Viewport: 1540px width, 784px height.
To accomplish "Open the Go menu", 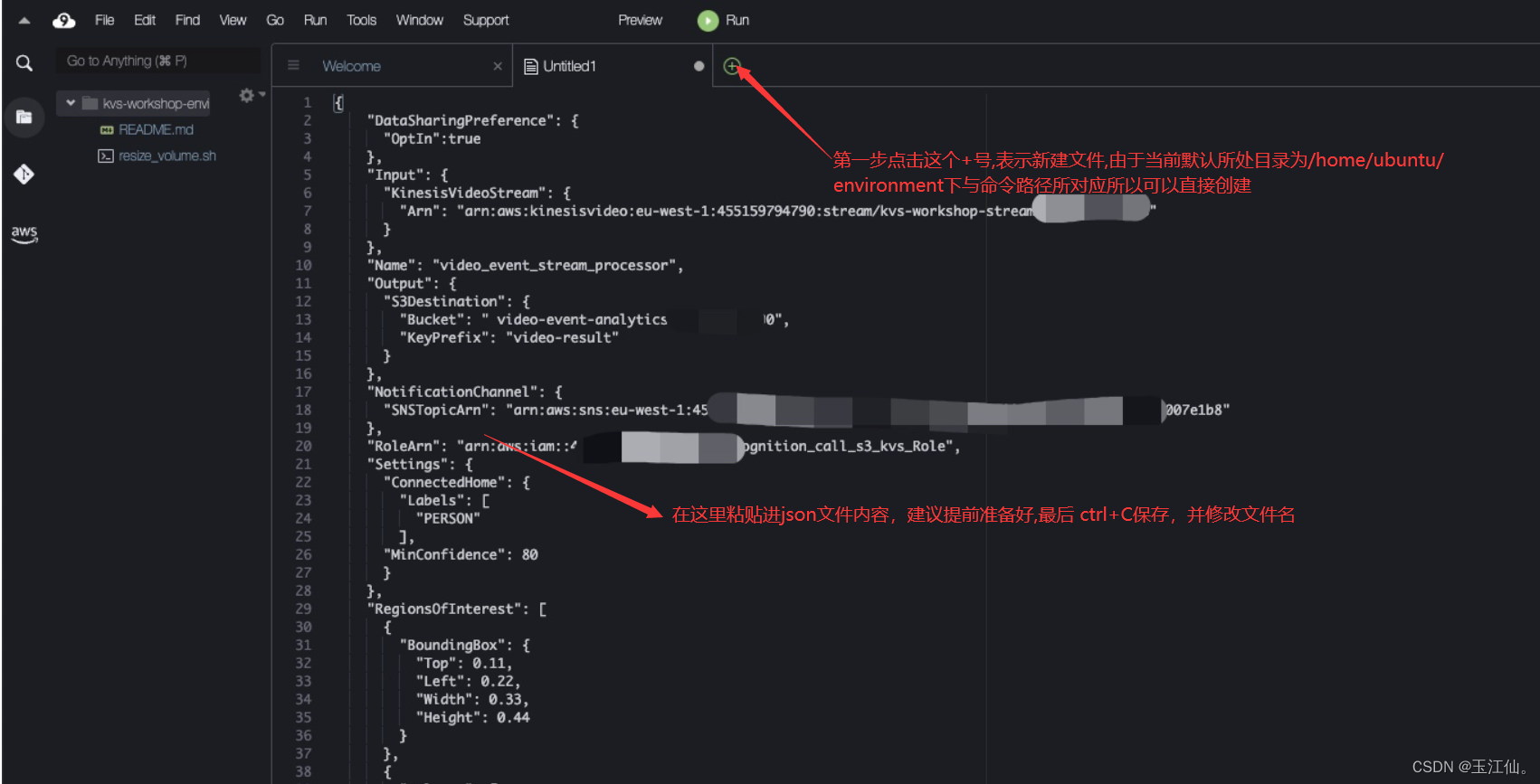I will 275,20.
